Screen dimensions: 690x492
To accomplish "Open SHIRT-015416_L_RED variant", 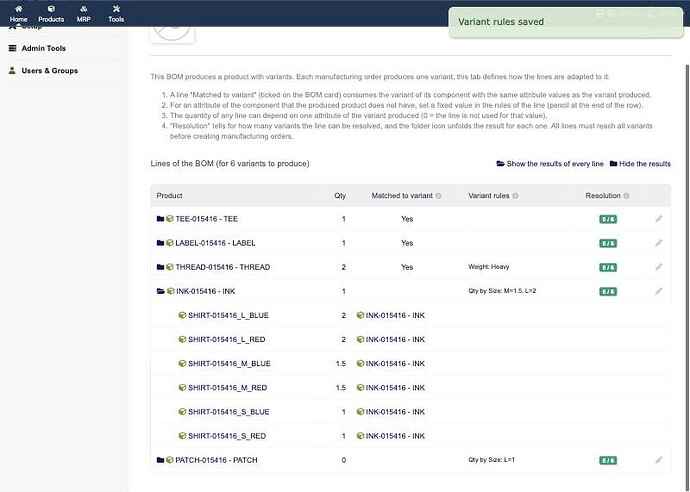I will pyautogui.click(x=227, y=340).
